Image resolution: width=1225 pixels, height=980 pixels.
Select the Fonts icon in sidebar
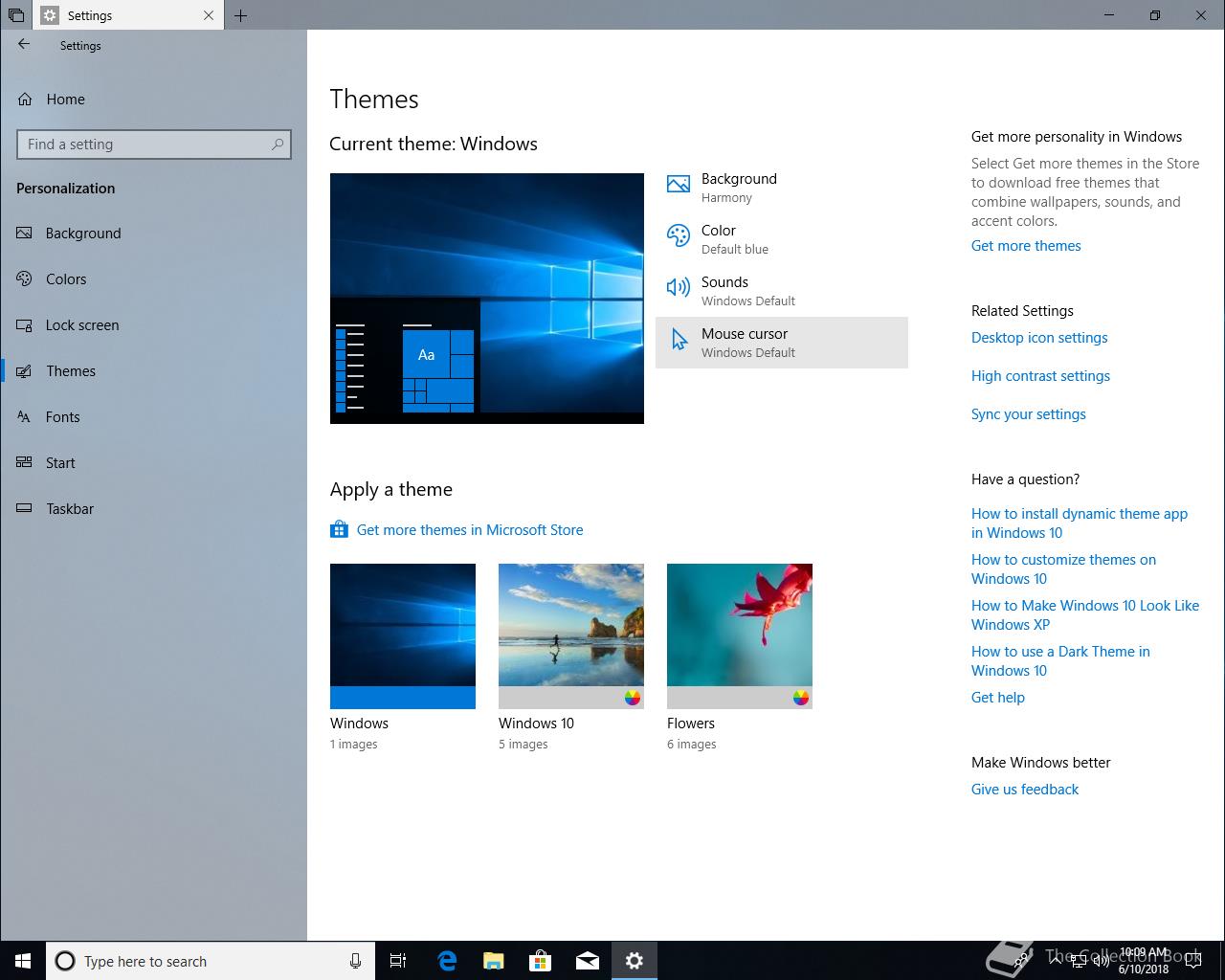click(x=25, y=417)
